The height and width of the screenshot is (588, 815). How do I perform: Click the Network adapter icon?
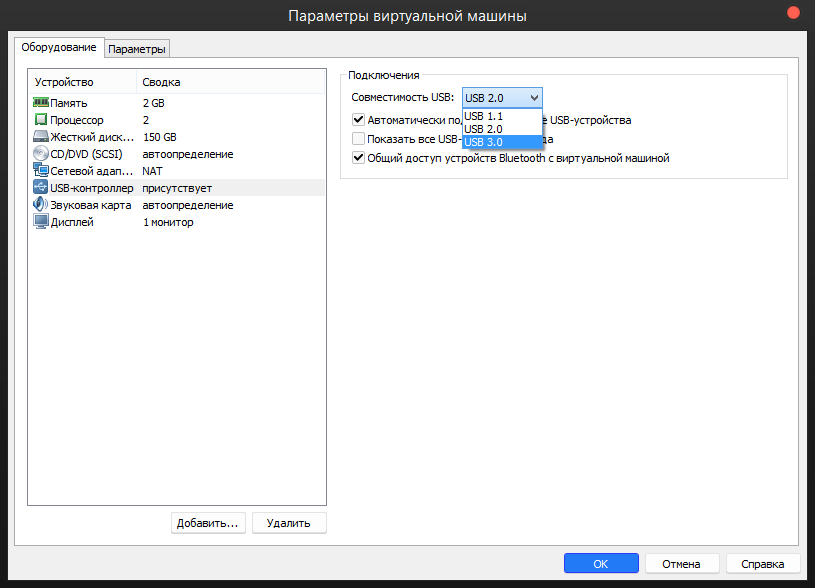point(41,171)
